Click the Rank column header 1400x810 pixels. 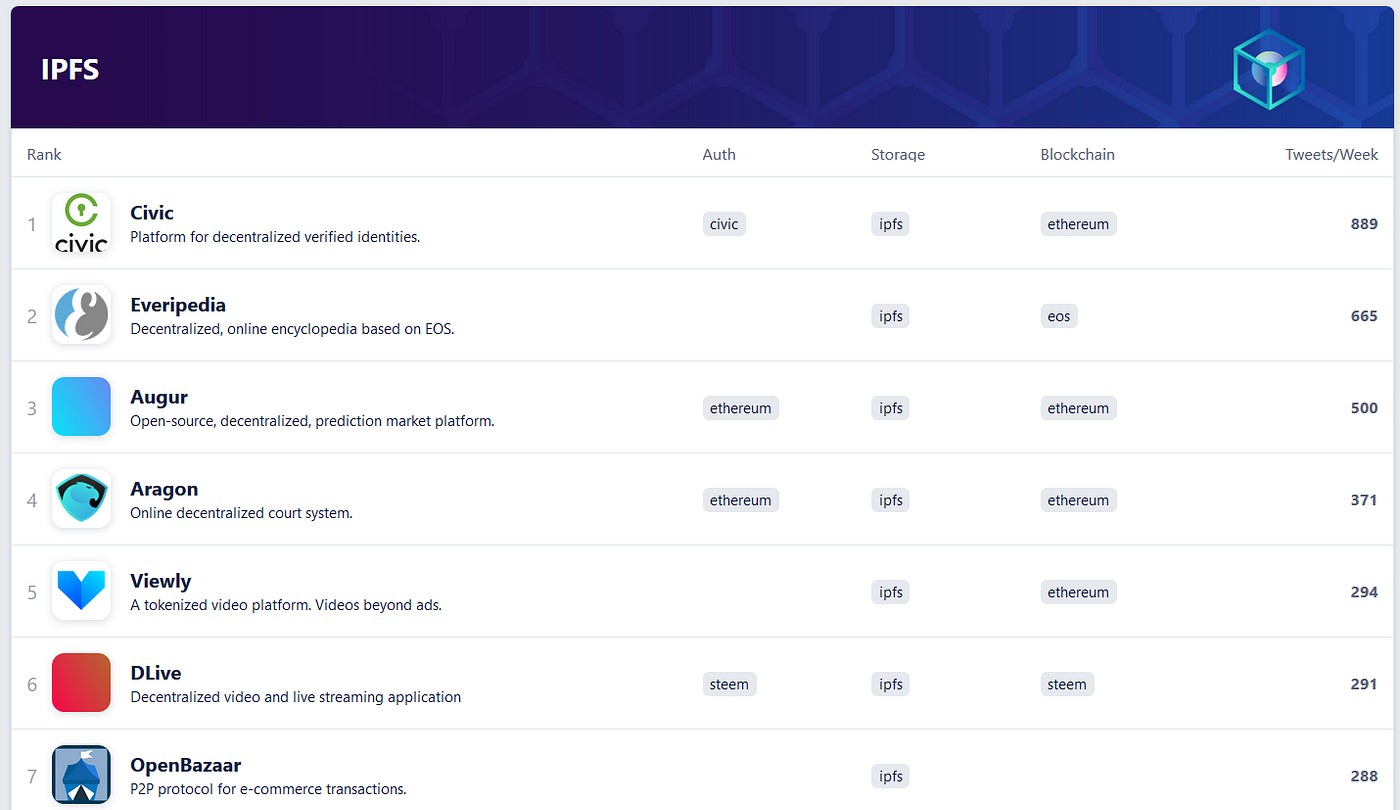[44, 154]
